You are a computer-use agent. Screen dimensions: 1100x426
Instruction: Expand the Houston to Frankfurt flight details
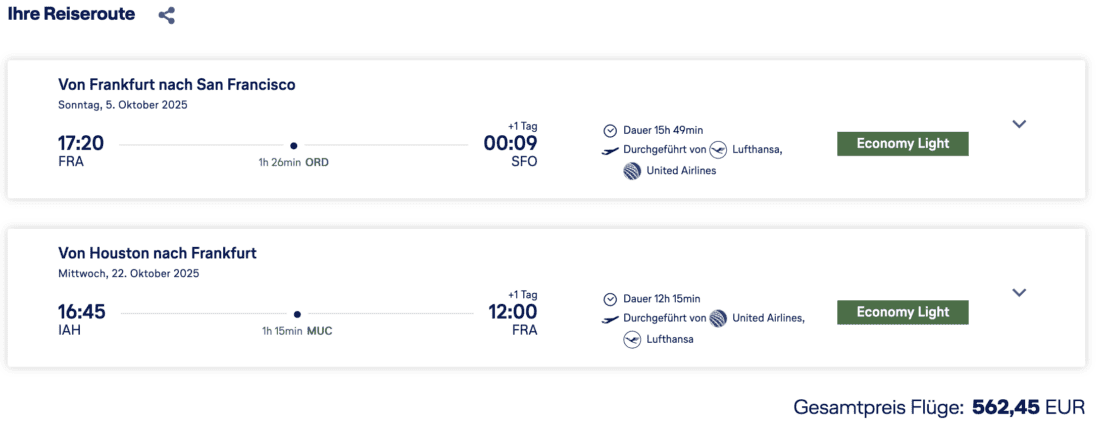click(x=1019, y=292)
